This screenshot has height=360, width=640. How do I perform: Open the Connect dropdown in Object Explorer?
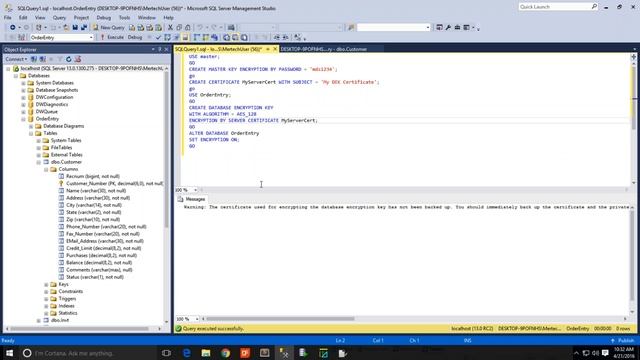tap(16, 59)
